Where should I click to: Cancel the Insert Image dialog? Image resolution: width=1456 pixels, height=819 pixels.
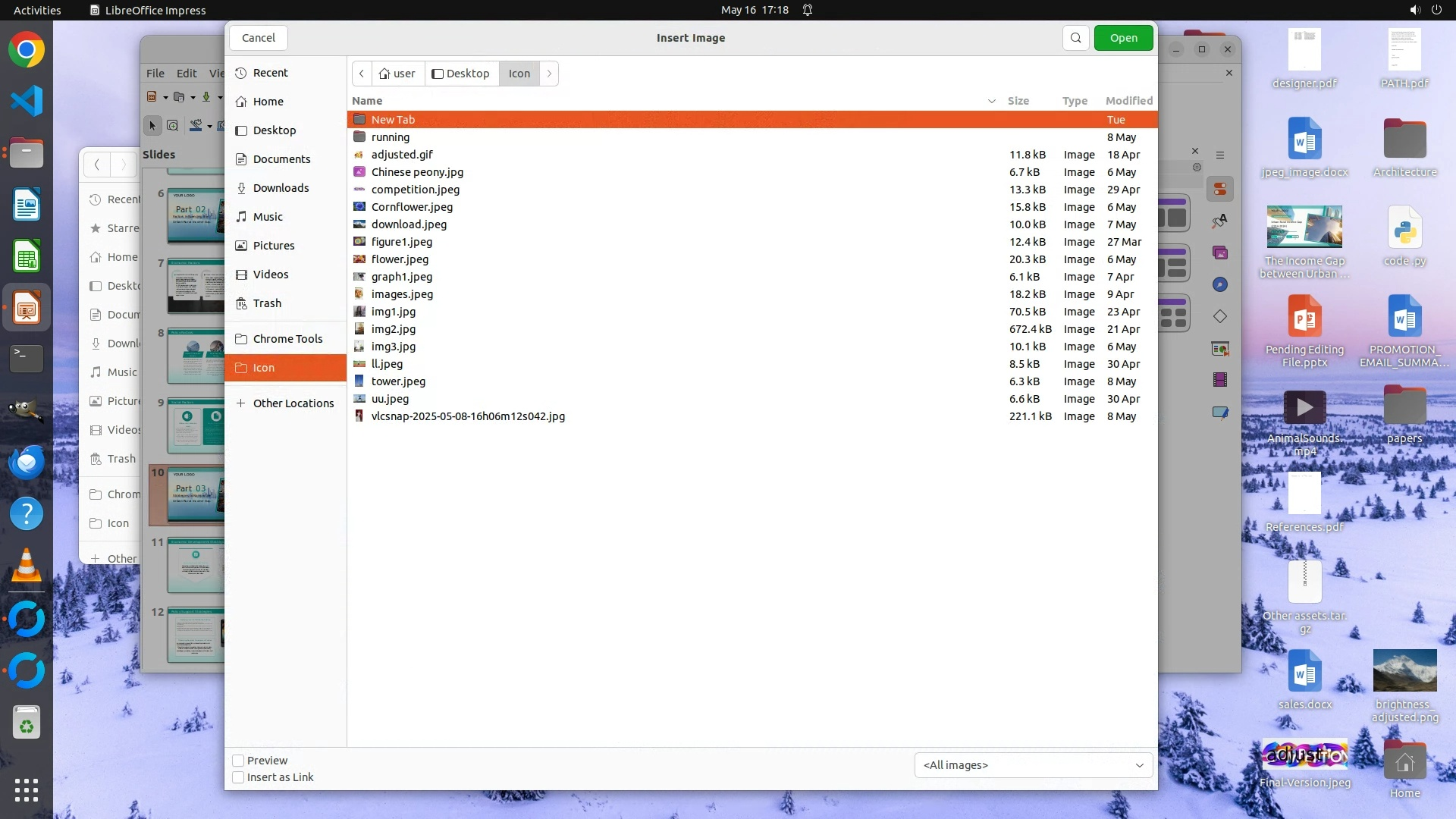click(259, 38)
